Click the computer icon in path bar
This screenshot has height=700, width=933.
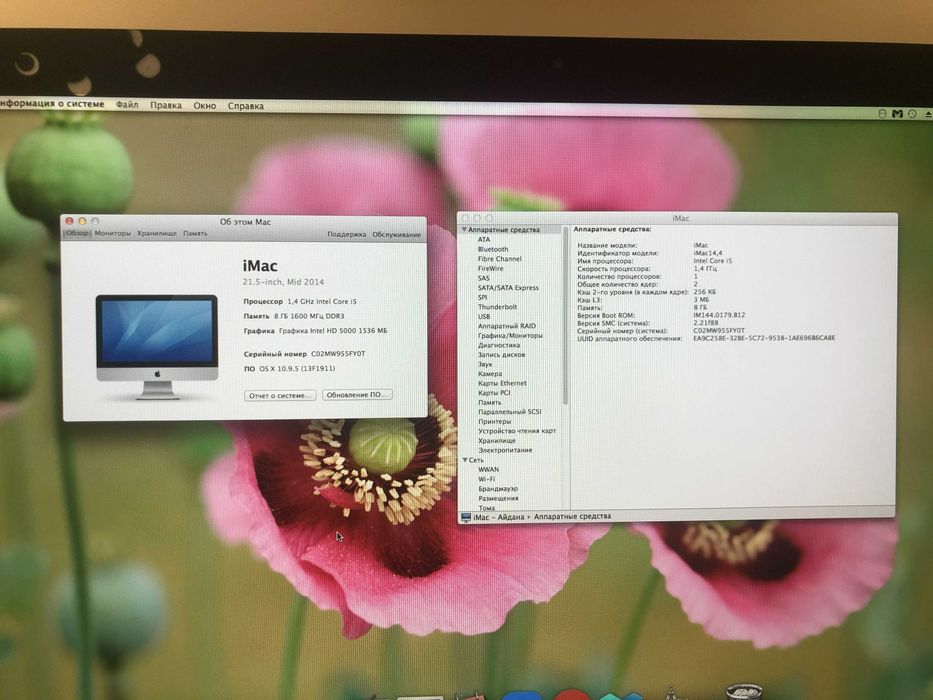(x=466, y=517)
